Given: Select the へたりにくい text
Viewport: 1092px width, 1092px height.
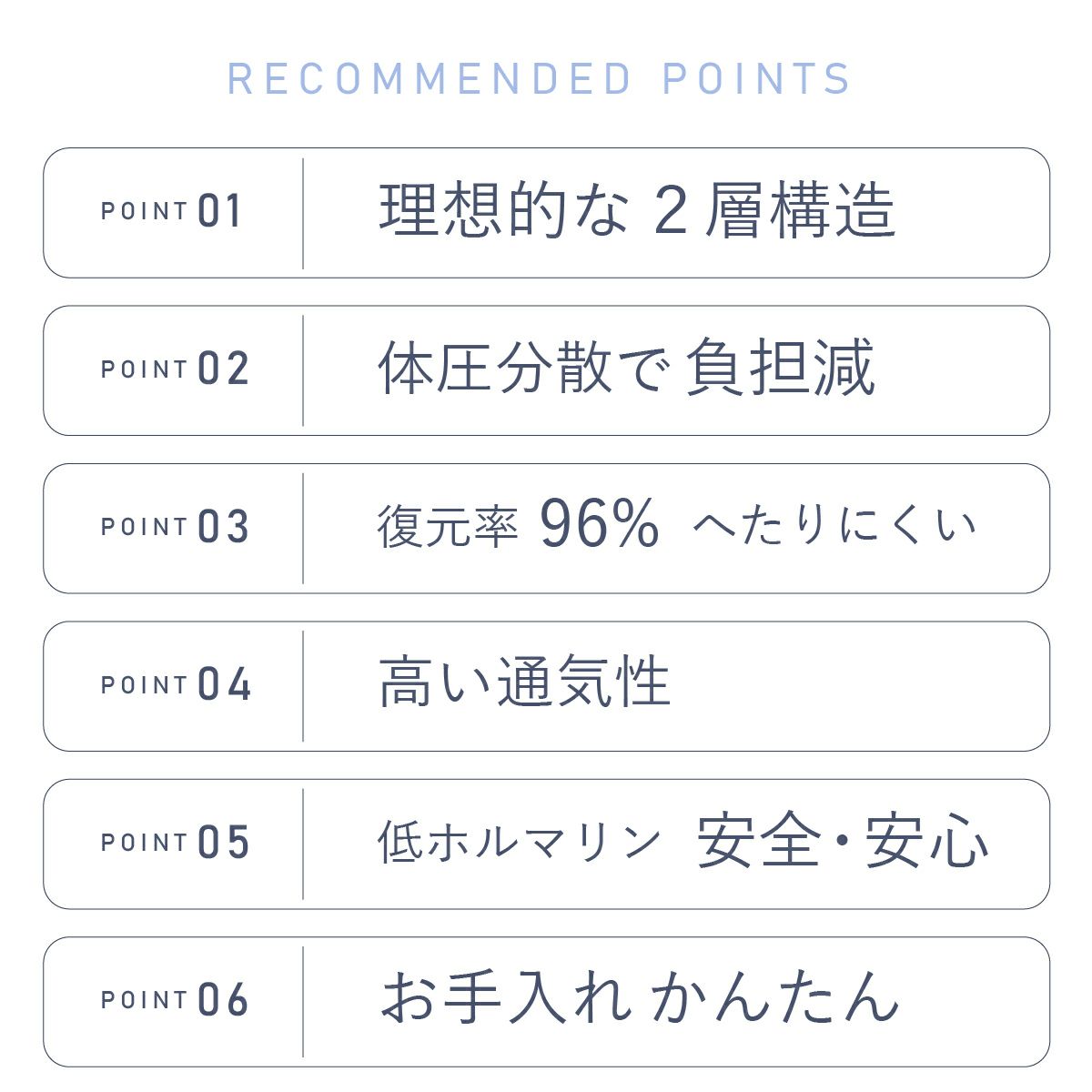Looking at the screenshot, I should click(834, 526).
